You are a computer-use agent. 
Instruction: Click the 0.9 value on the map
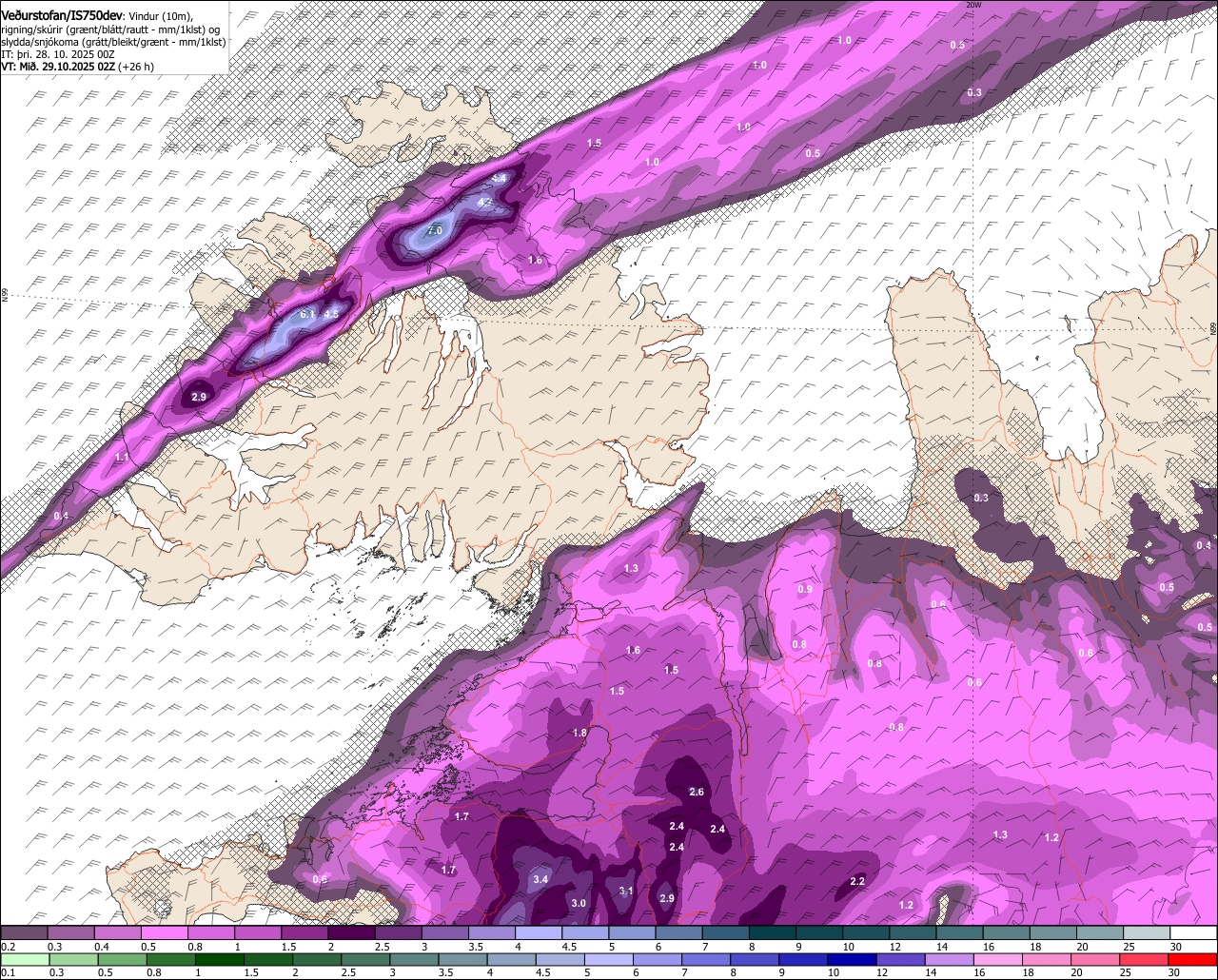coord(805,590)
